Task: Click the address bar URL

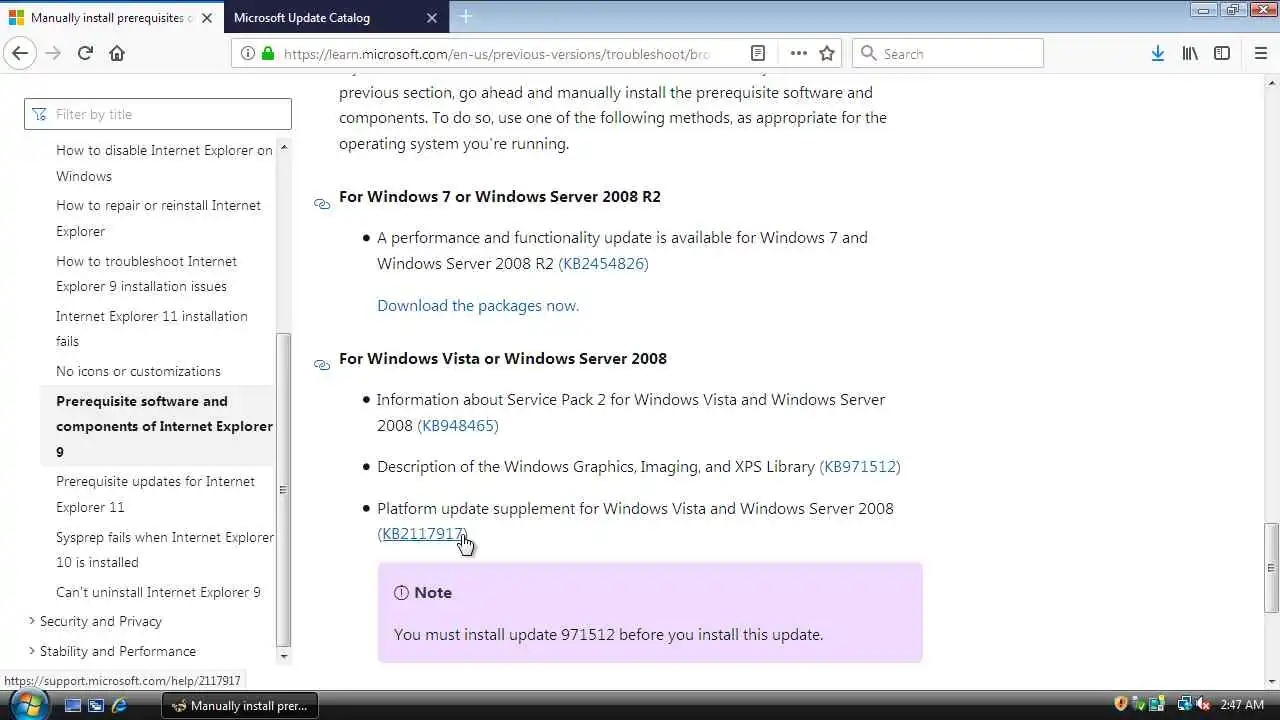Action: coord(496,53)
